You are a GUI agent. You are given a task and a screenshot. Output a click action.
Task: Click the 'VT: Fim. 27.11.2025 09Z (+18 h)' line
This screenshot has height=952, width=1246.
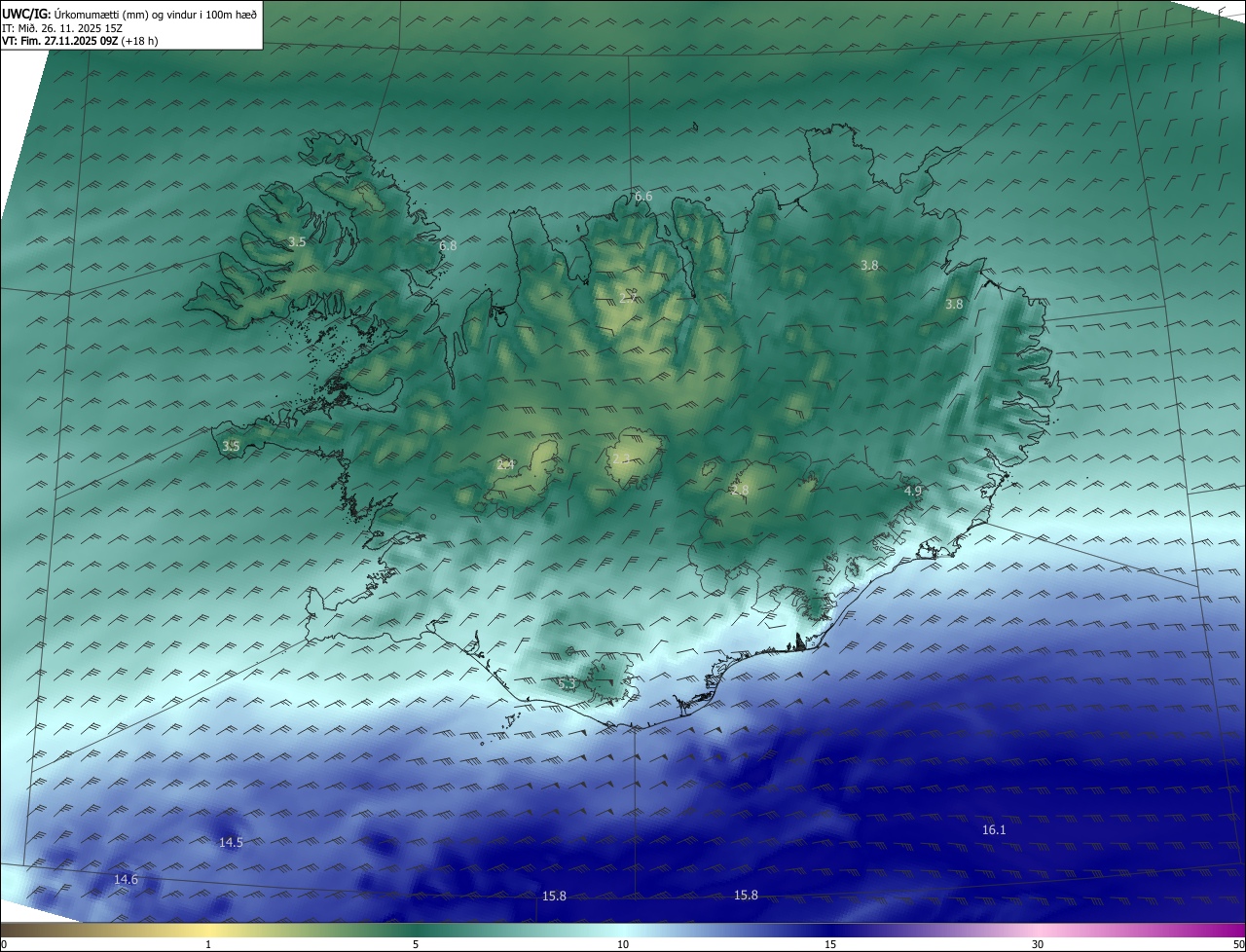pyautogui.click(x=80, y=41)
